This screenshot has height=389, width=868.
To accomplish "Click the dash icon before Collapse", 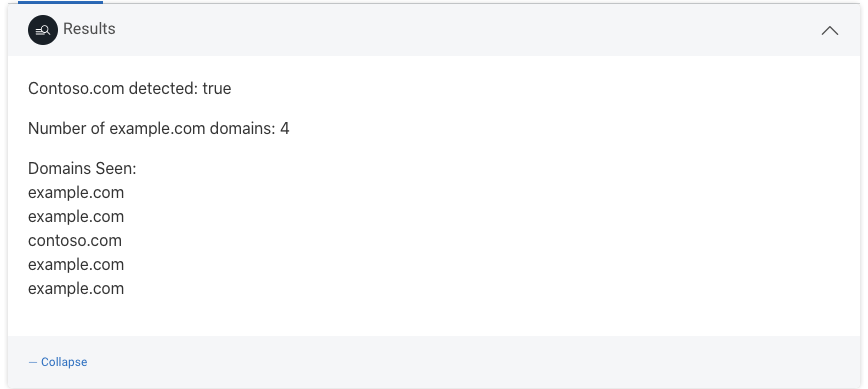I will 33,362.
